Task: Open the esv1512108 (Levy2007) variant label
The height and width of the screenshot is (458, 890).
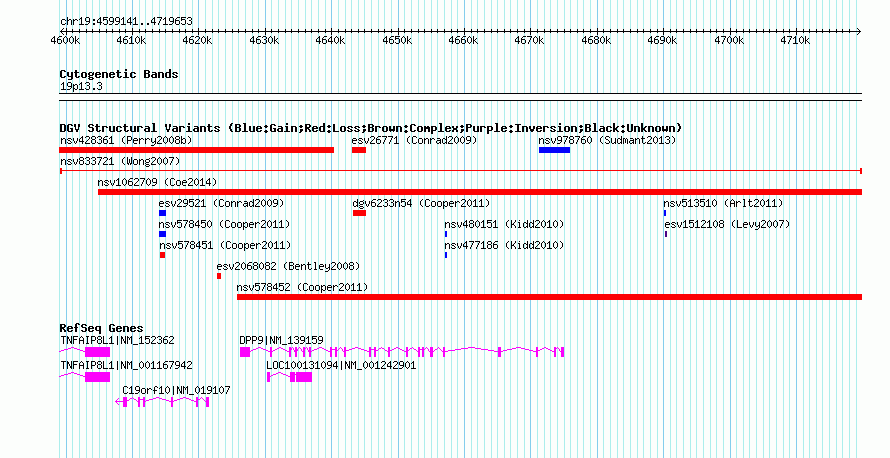Action: [727, 224]
